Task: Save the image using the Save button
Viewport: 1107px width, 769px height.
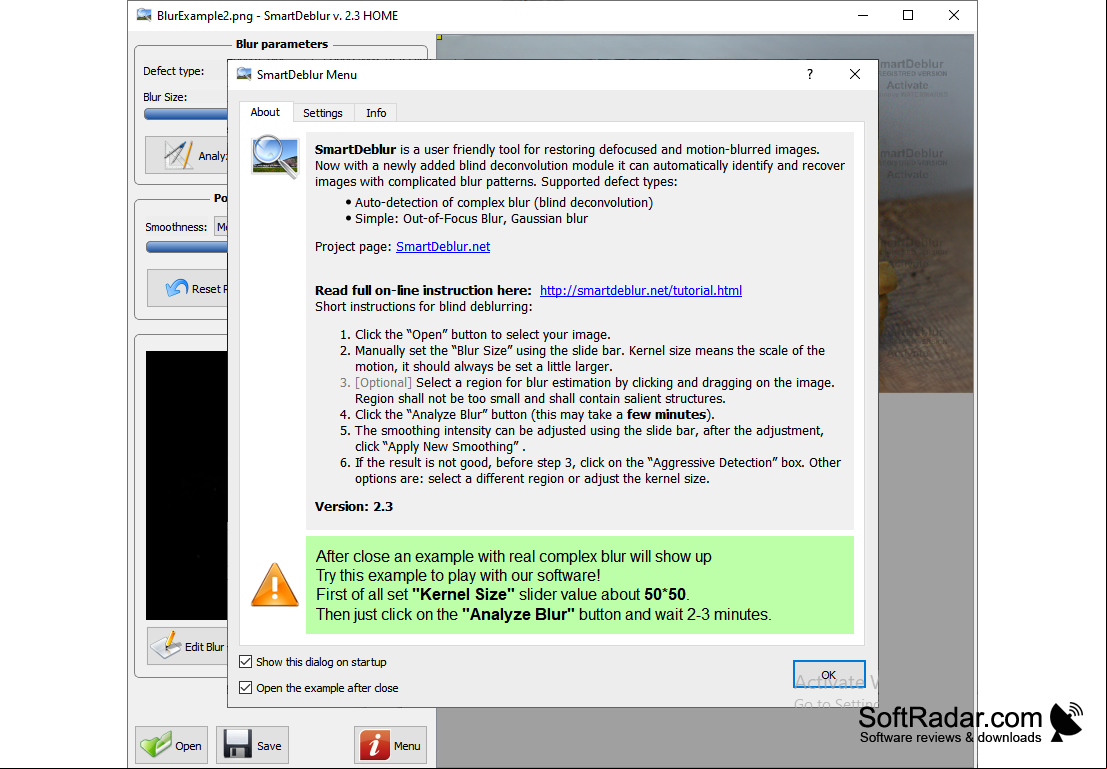Action: [x=253, y=745]
